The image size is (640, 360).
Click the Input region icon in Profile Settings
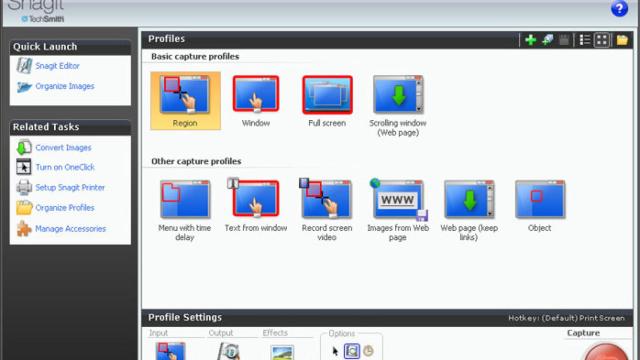coord(171,351)
